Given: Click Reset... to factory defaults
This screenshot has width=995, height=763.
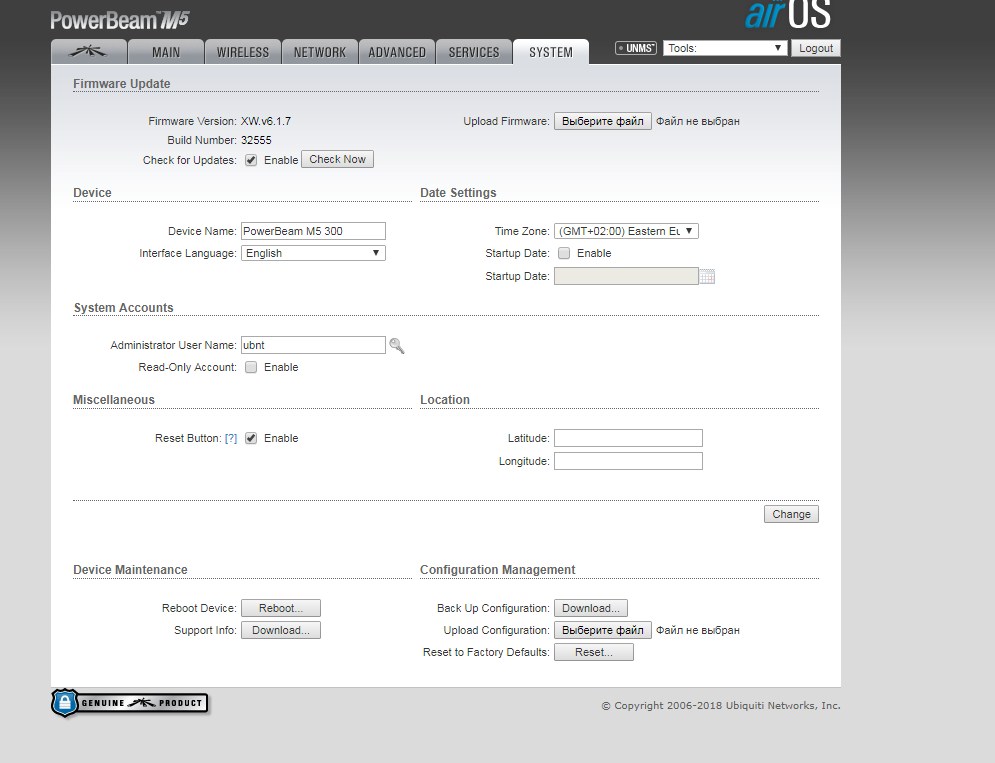Looking at the screenshot, I should point(593,652).
